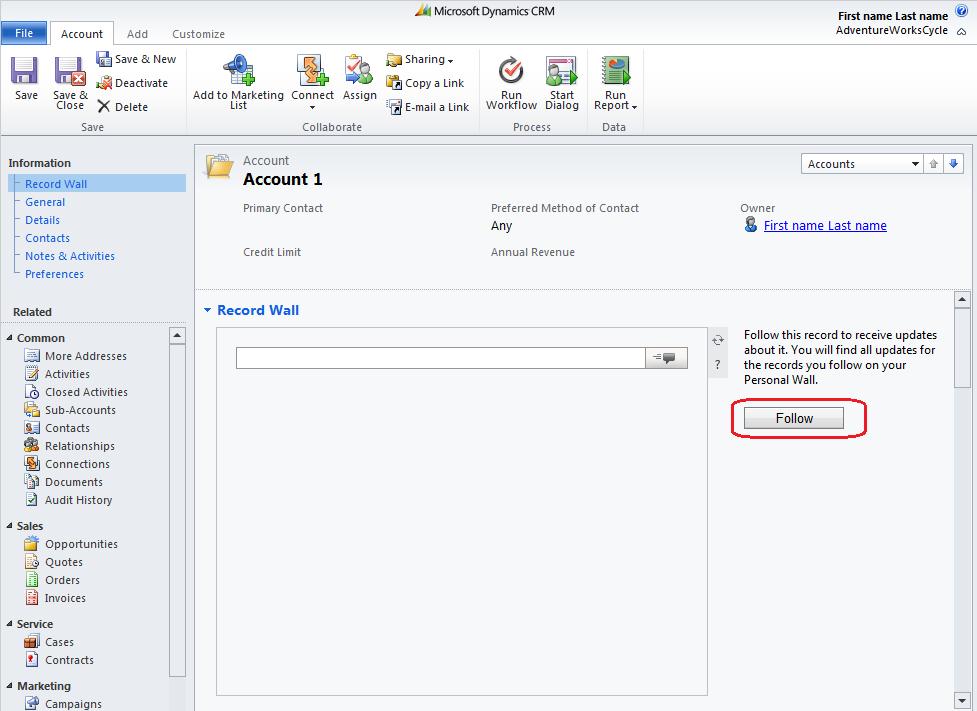Switch to the Customize ribbon tab
This screenshot has height=711, width=977.
(198, 34)
